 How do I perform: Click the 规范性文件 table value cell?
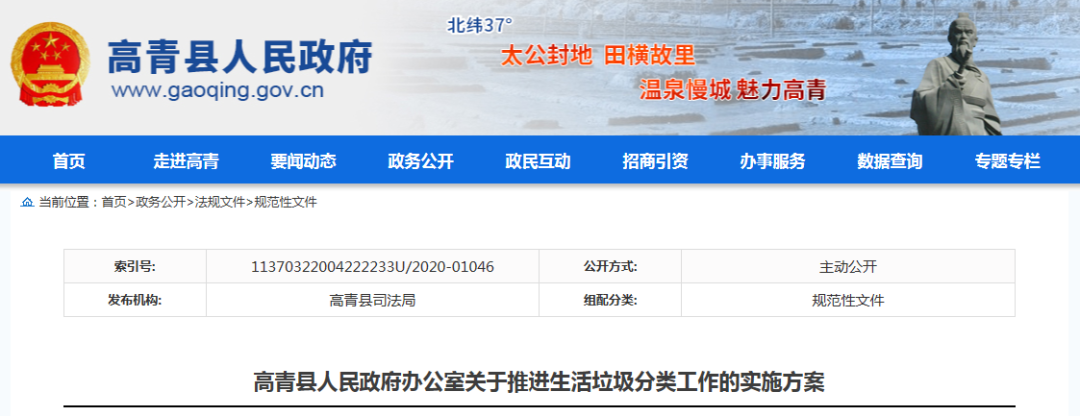pyautogui.click(x=848, y=300)
